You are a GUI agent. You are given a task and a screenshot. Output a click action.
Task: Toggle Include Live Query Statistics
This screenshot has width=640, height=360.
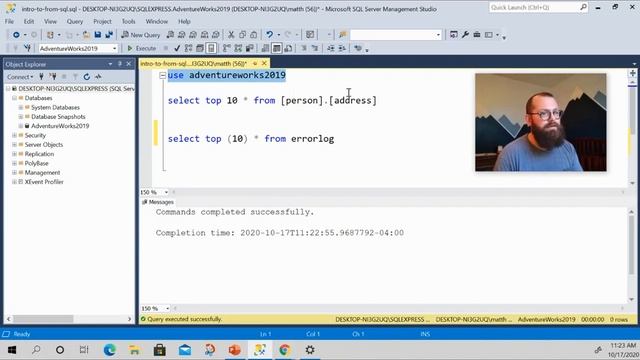[x=238, y=48]
